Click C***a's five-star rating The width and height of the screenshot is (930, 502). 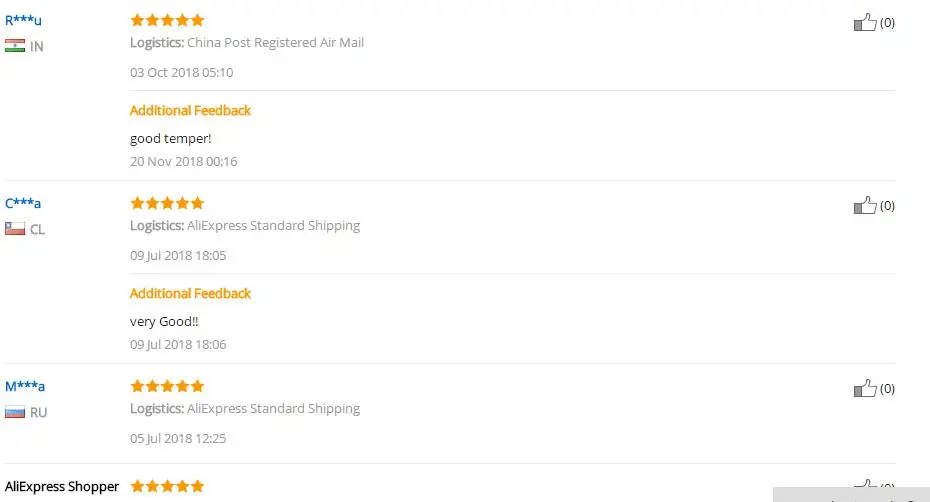click(x=167, y=203)
